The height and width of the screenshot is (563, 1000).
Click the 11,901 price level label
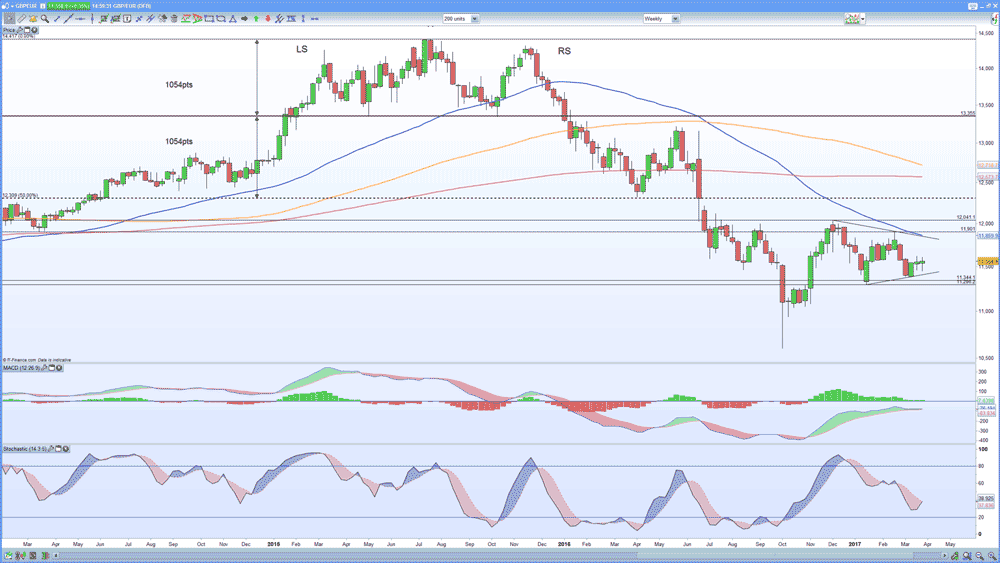click(x=967, y=228)
